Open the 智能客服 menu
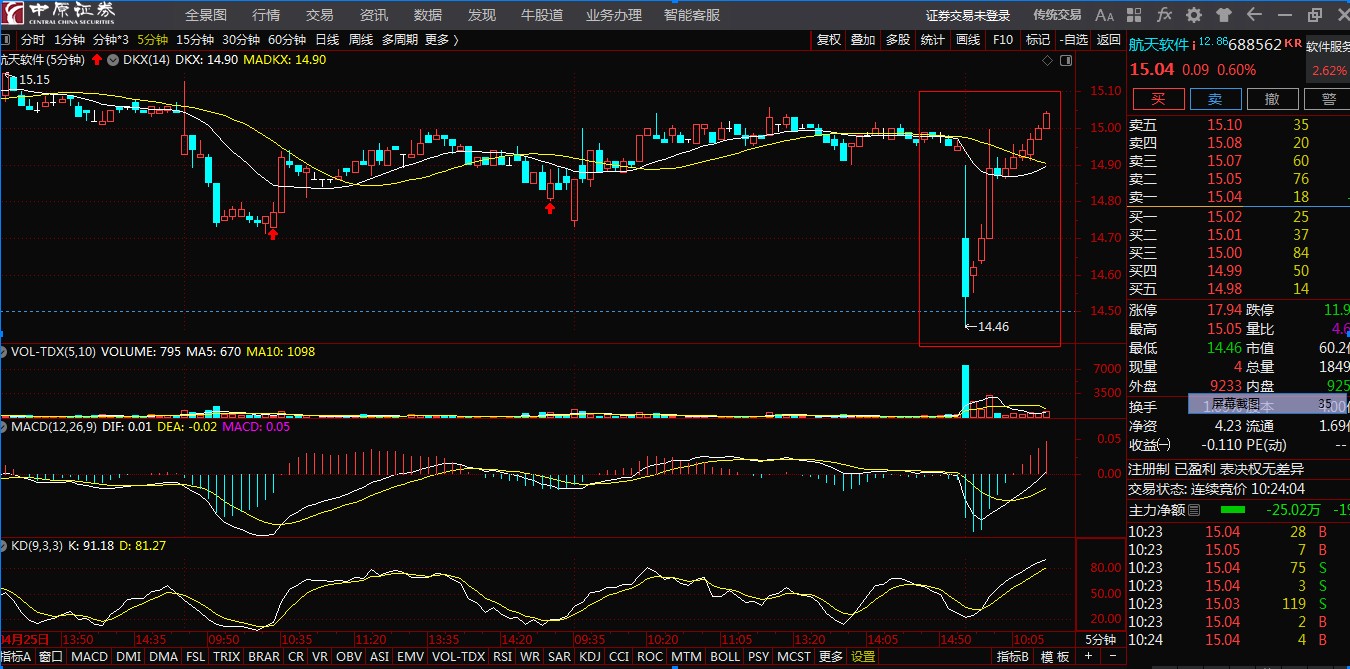The height and width of the screenshot is (669, 1350). tap(692, 15)
